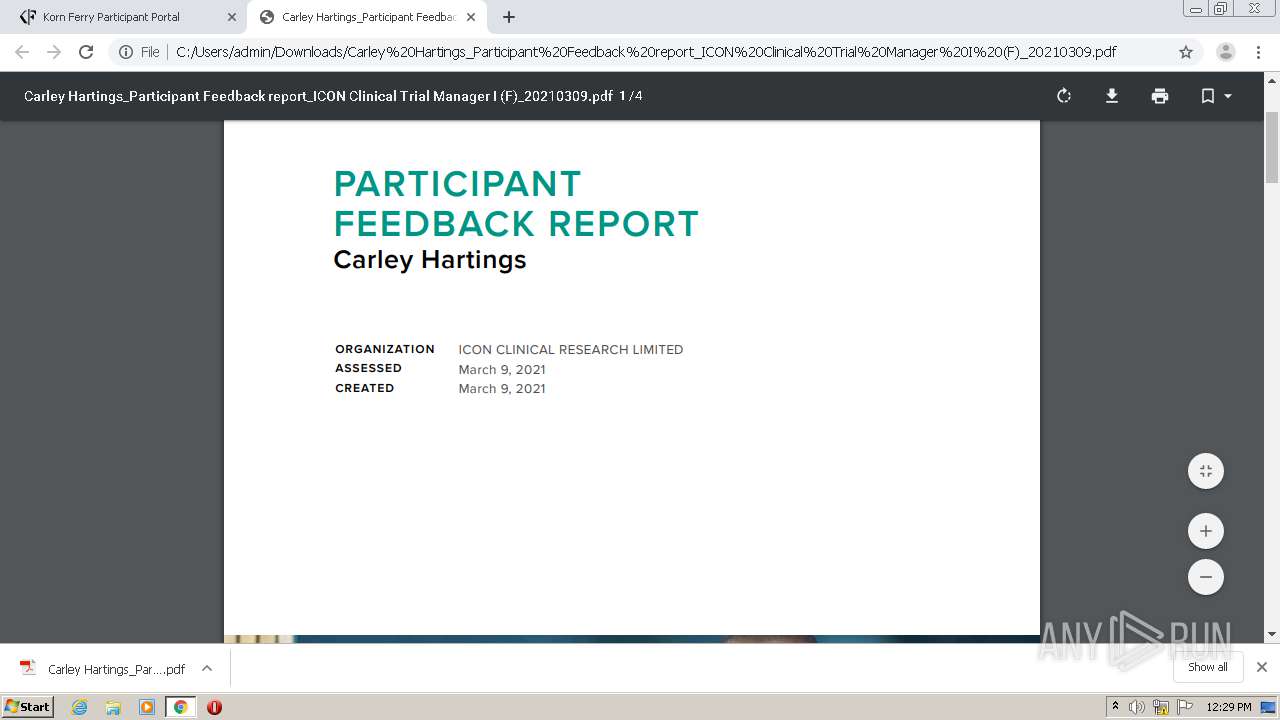The image size is (1280, 720).
Task: Open the Action Center flag icon
Action: tap(1184, 707)
